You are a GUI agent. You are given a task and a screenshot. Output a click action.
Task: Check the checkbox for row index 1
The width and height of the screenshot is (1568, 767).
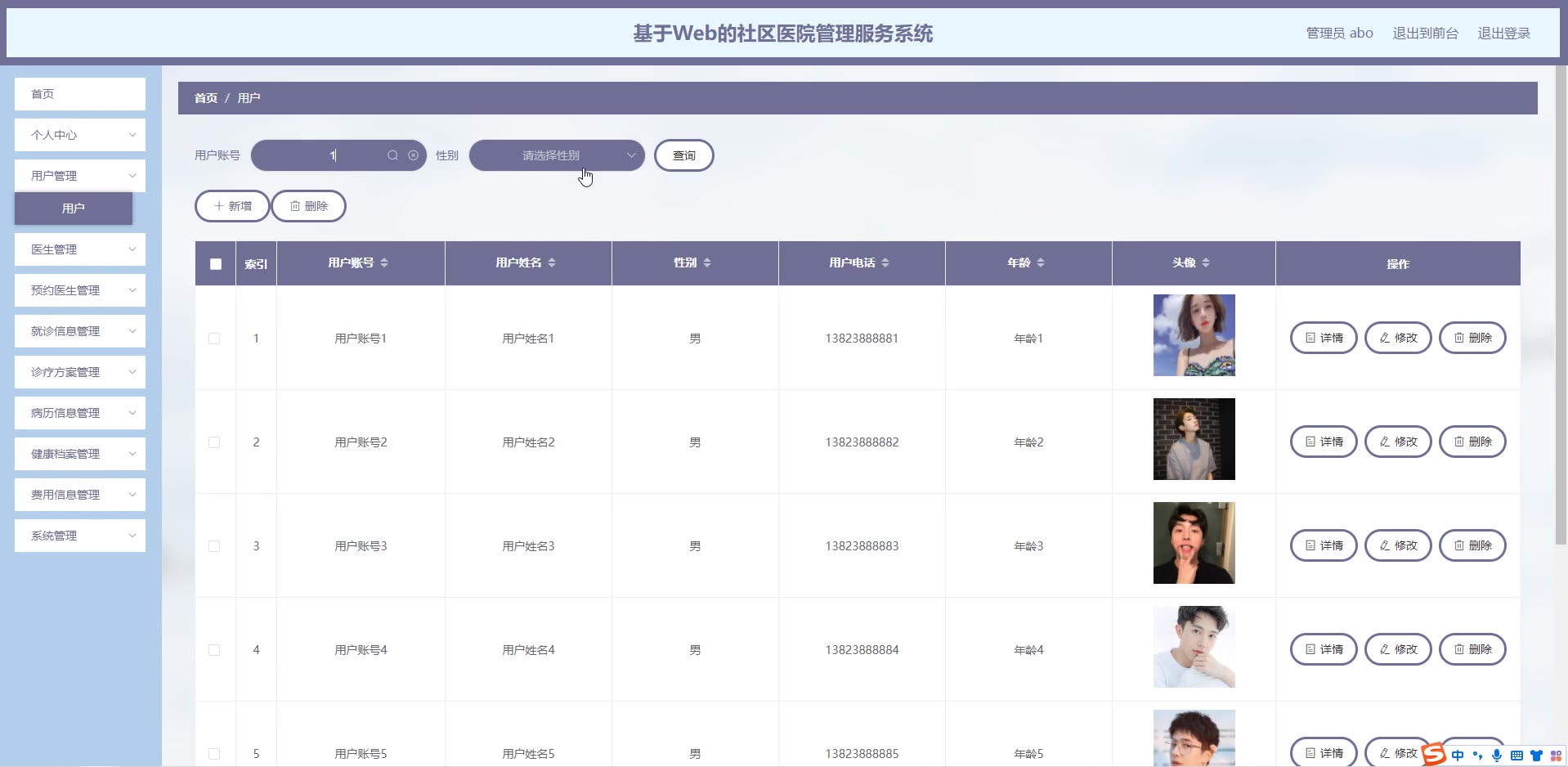tap(214, 339)
